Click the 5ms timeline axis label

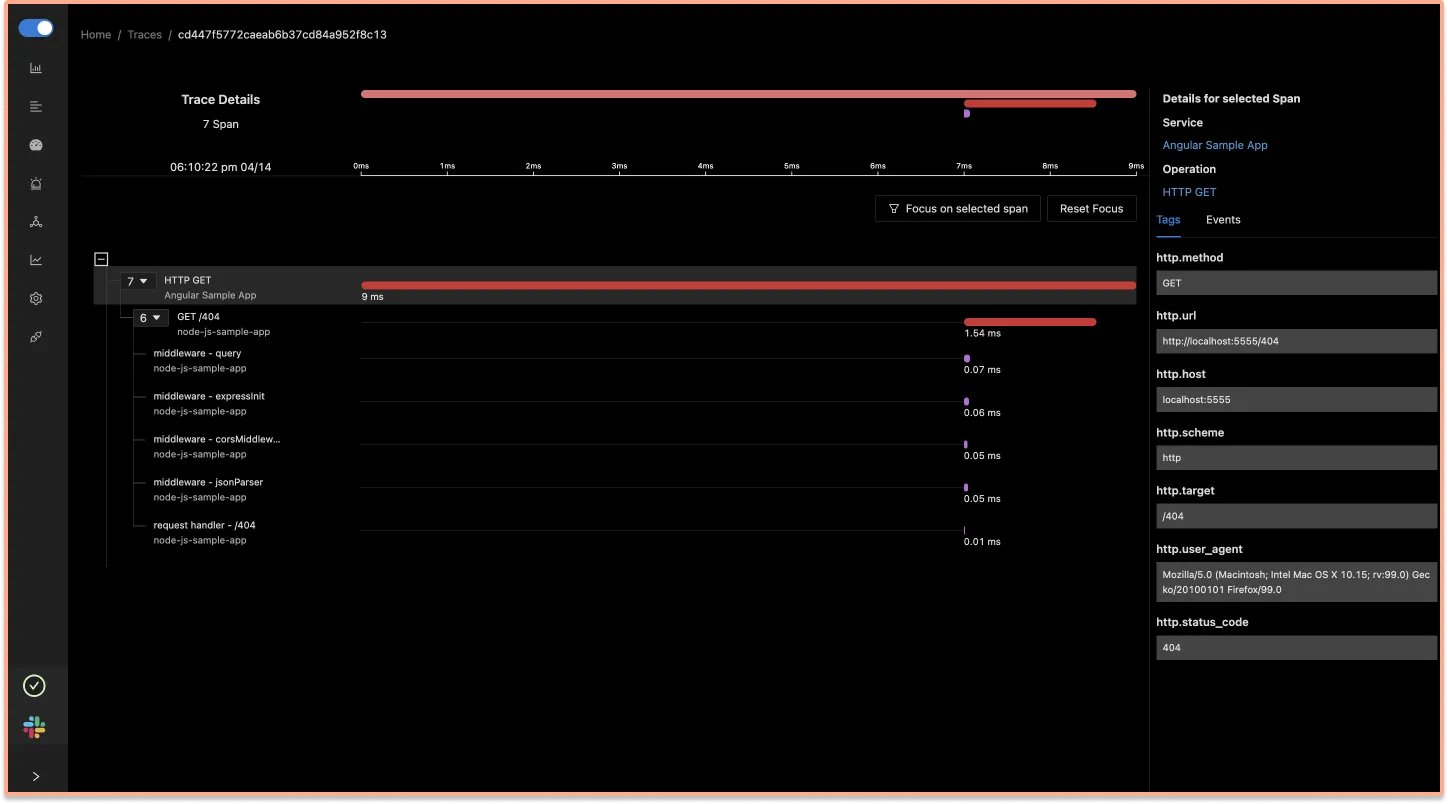click(792, 166)
